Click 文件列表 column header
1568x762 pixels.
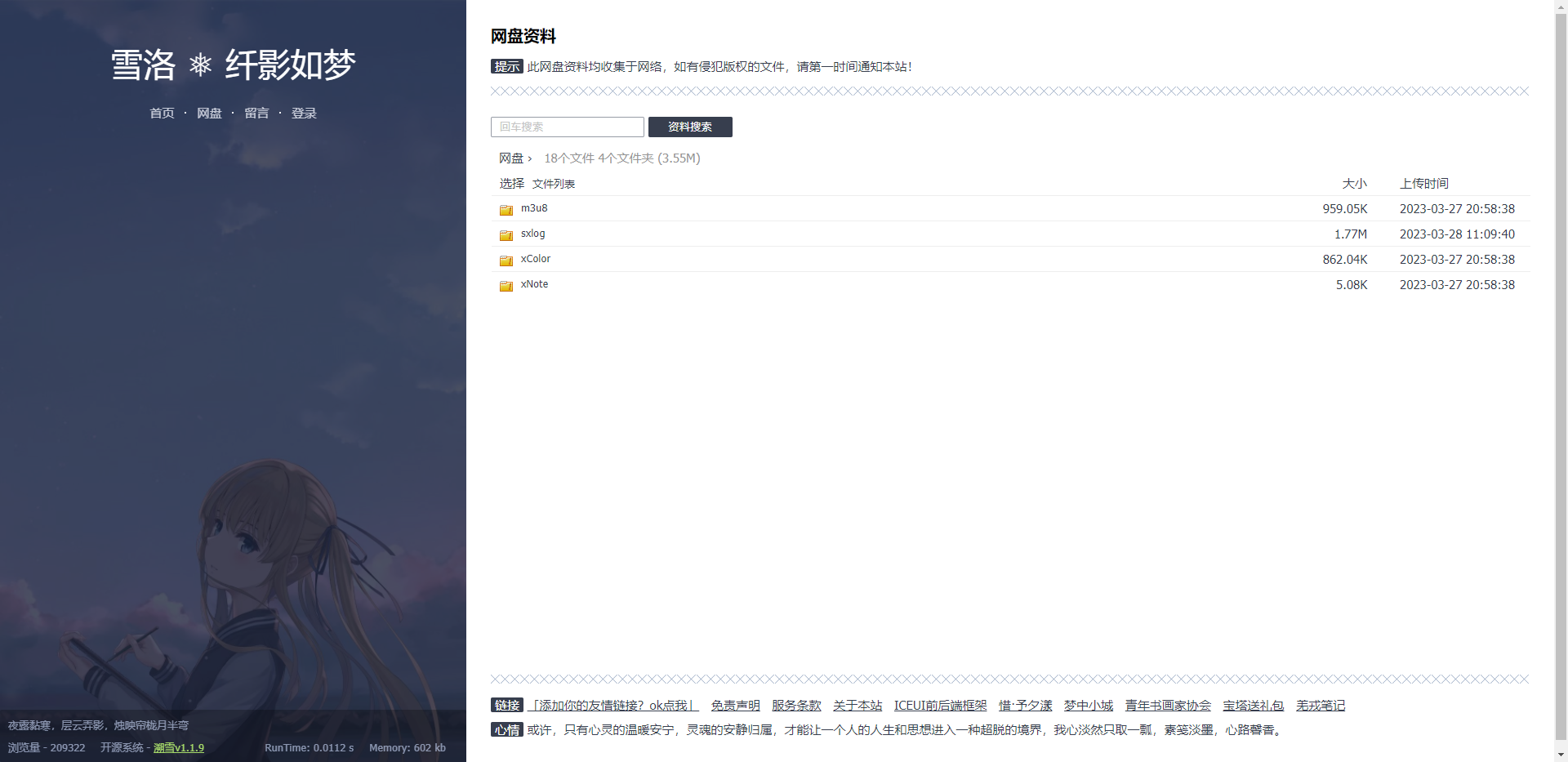pos(554,184)
